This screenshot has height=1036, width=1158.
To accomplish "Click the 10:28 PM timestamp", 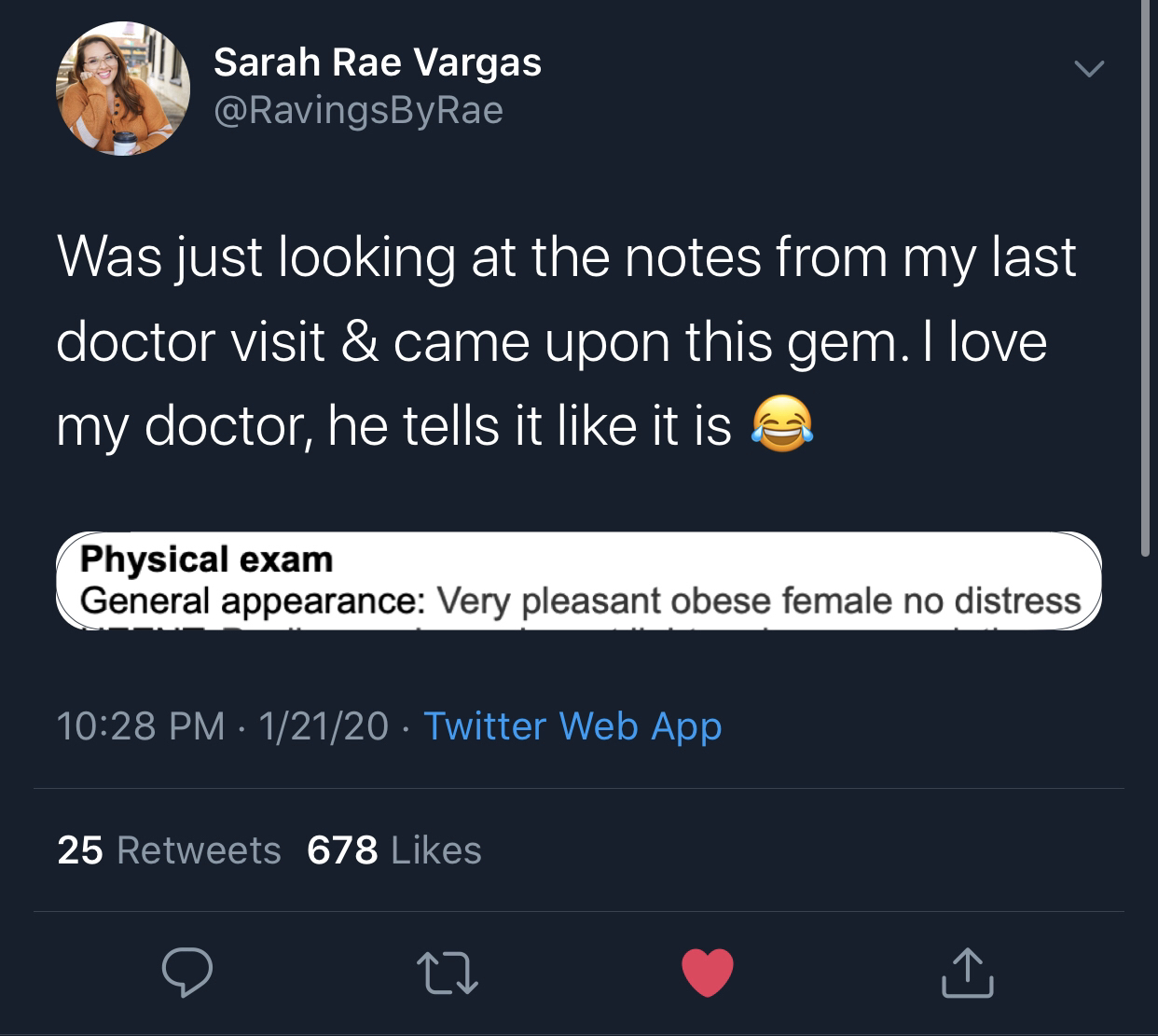I will point(140,725).
